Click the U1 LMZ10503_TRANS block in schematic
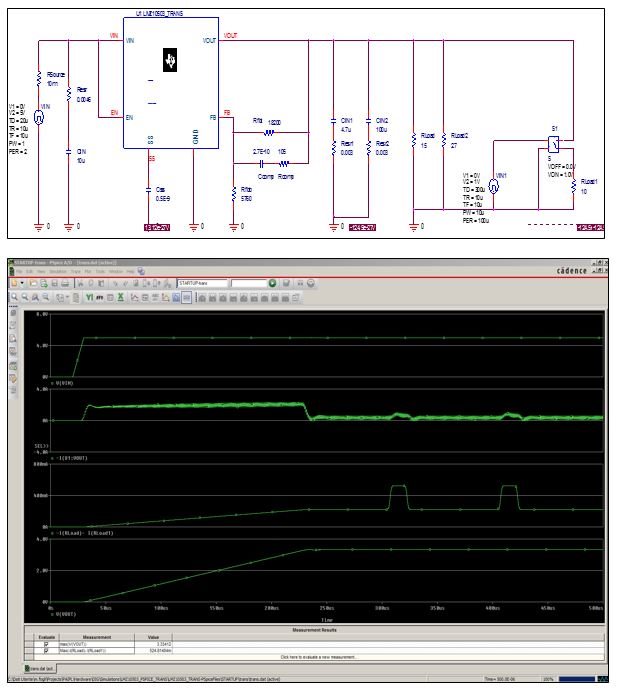 coord(171,83)
